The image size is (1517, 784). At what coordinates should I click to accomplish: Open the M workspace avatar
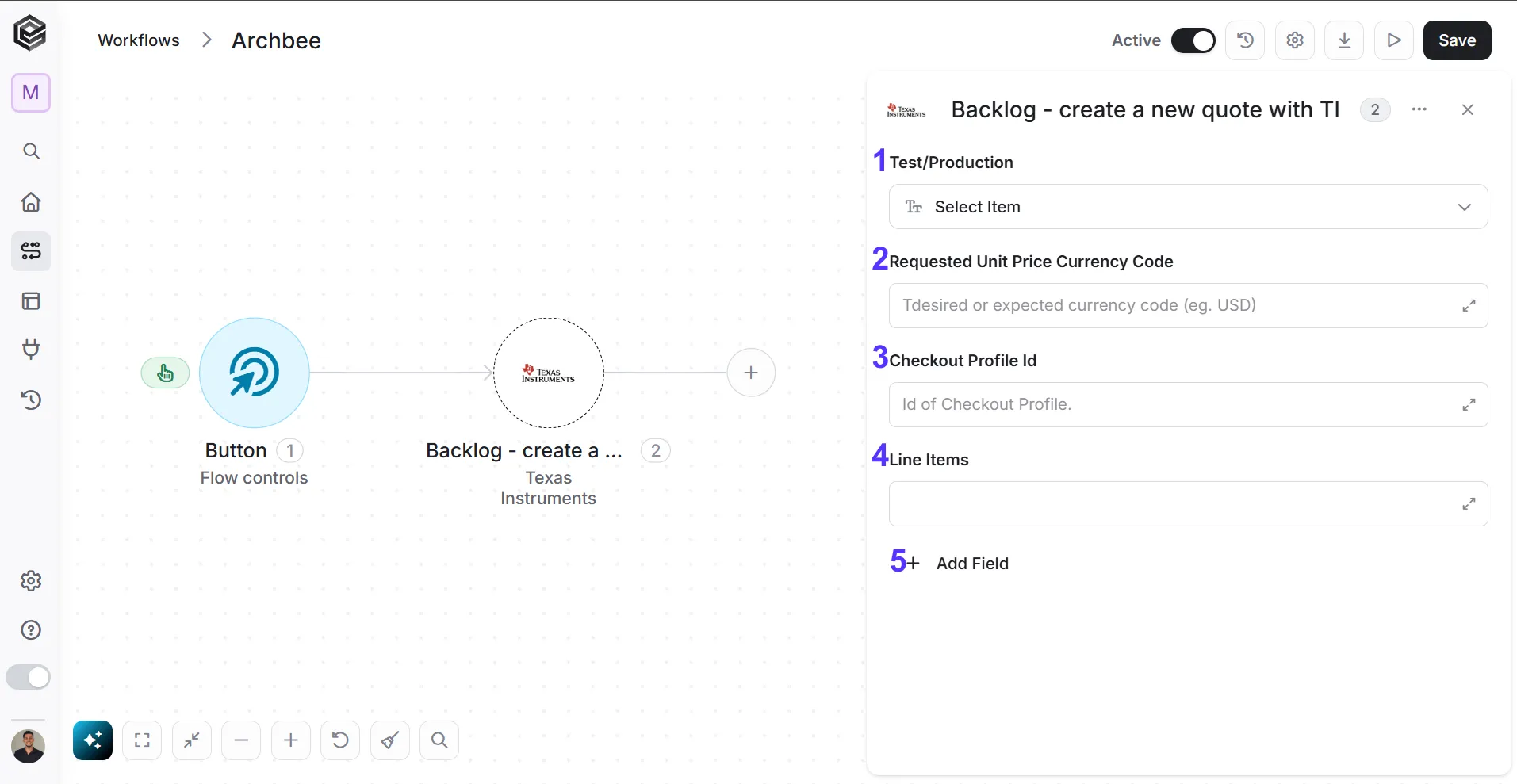(x=31, y=93)
